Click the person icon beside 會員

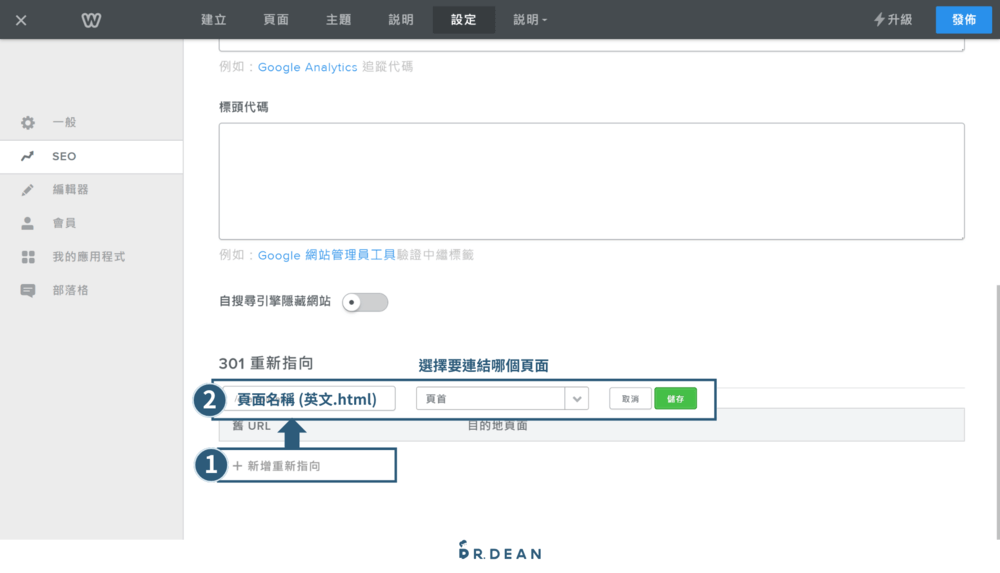(27, 223)
